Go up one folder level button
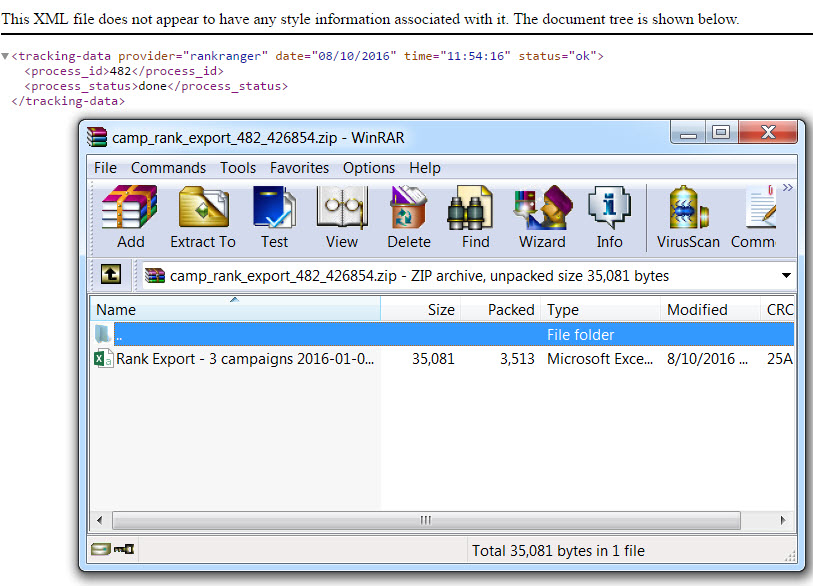The height and width of the screenshot is (586, 813). pyautogui.click(x=109, y=275)
